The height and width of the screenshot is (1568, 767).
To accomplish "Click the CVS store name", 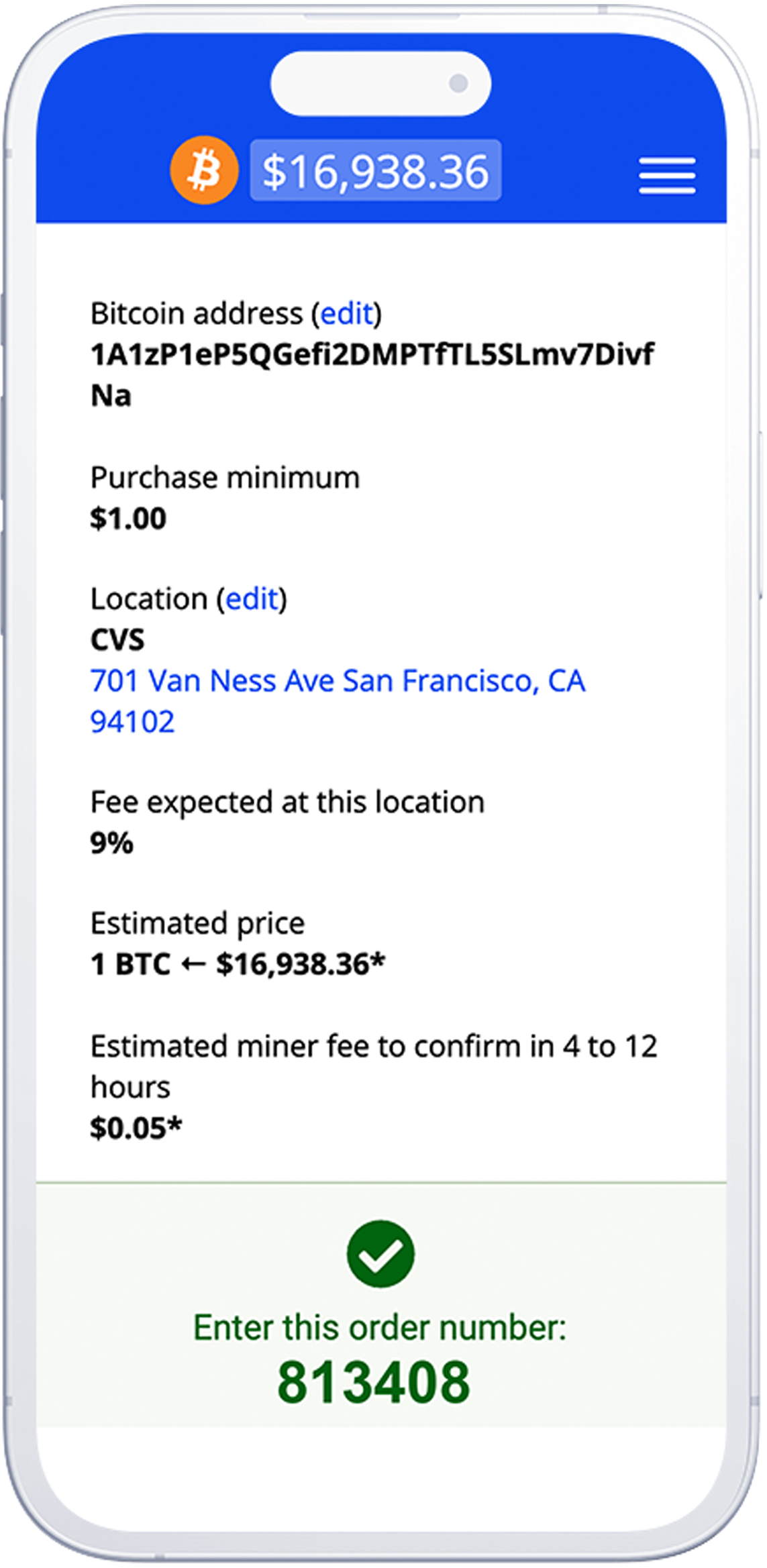I will point(117,640).
